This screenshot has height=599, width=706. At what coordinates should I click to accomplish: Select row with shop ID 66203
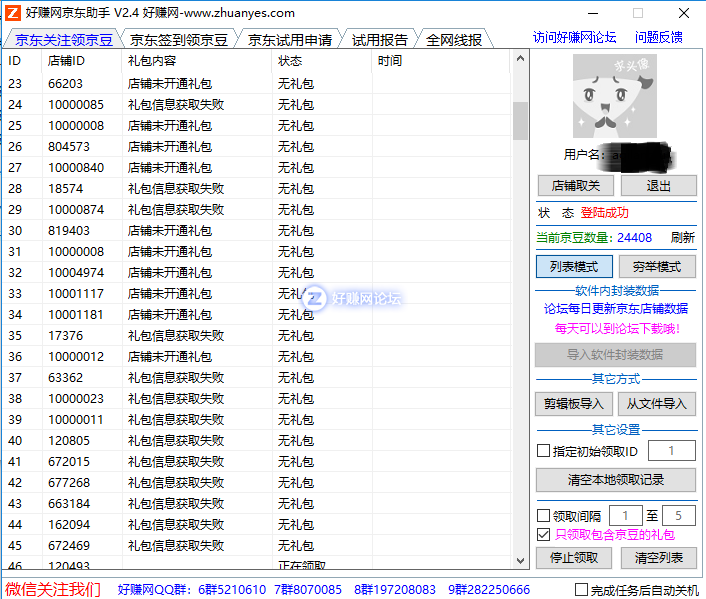pos(257,83)
